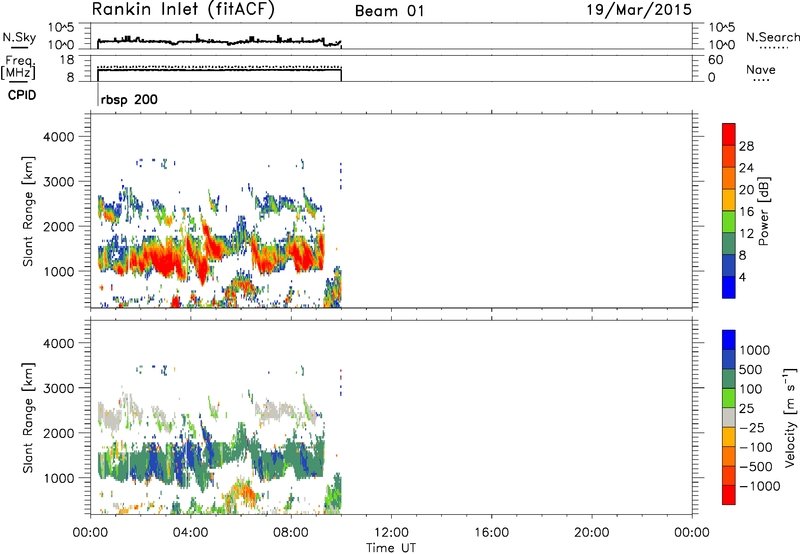The image size is (800, 554).
Task: Click the "Power [dB]" color bar label
Action: click(764, 211)
